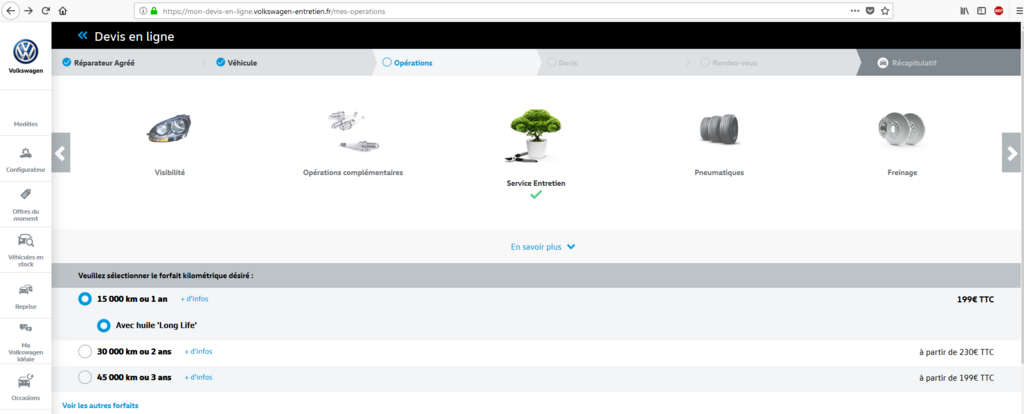Screen dimensions: 1024x414
Task: Go to the Véhicule step
Action: click(236, 63)
